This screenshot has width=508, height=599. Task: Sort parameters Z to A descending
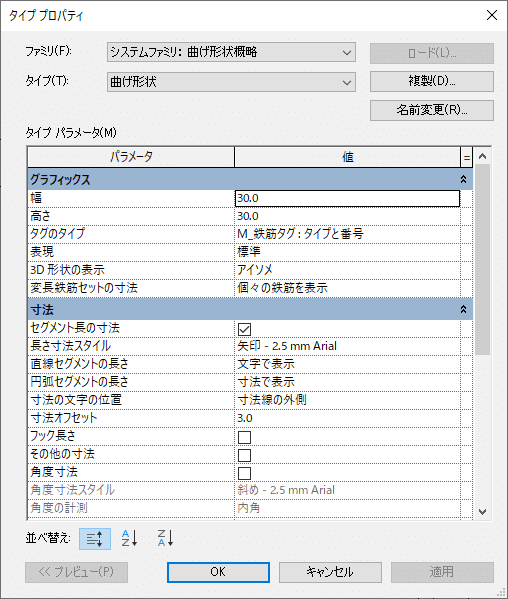[x=165, y=538]
